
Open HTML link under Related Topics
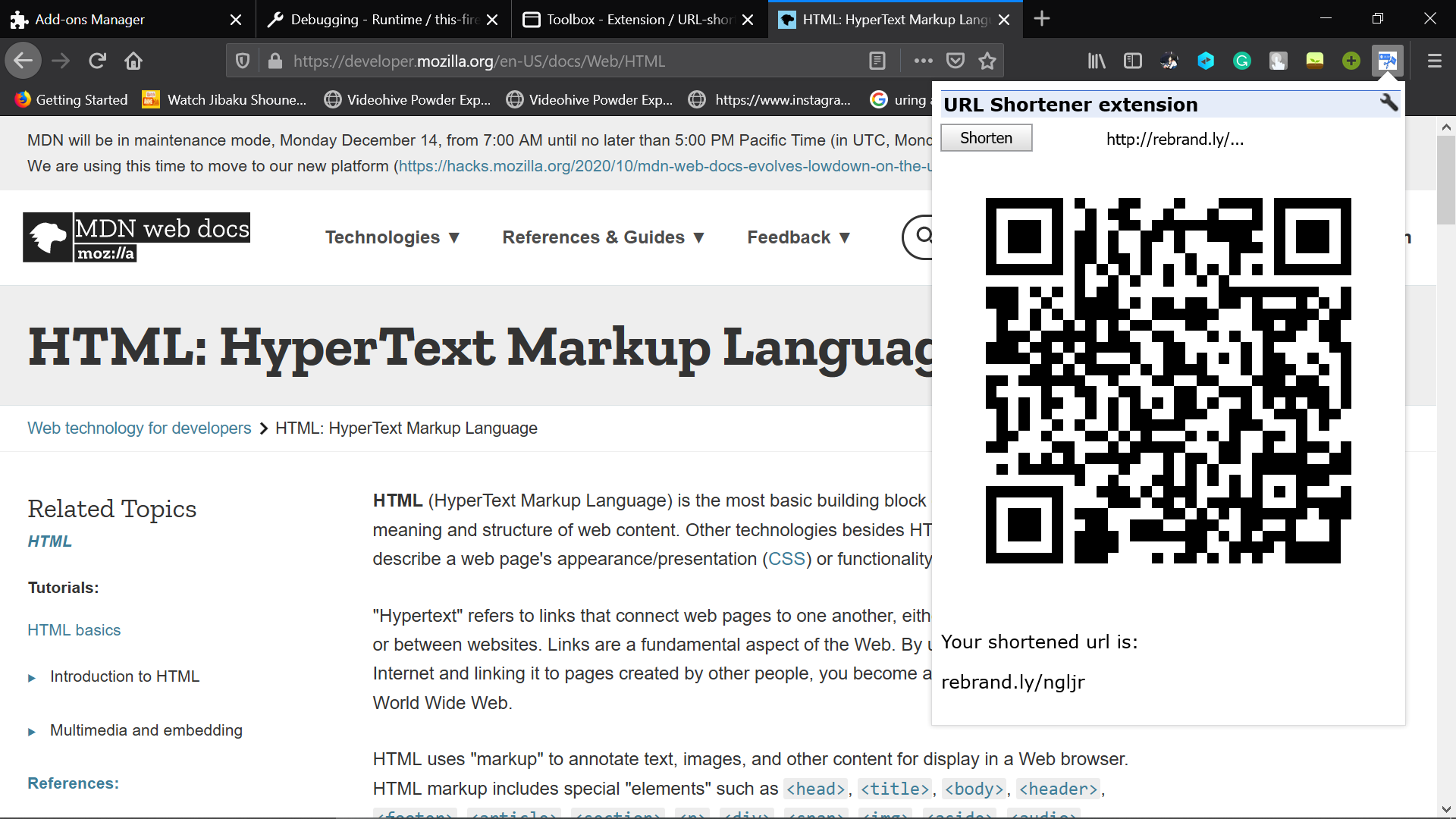[50, 541]
